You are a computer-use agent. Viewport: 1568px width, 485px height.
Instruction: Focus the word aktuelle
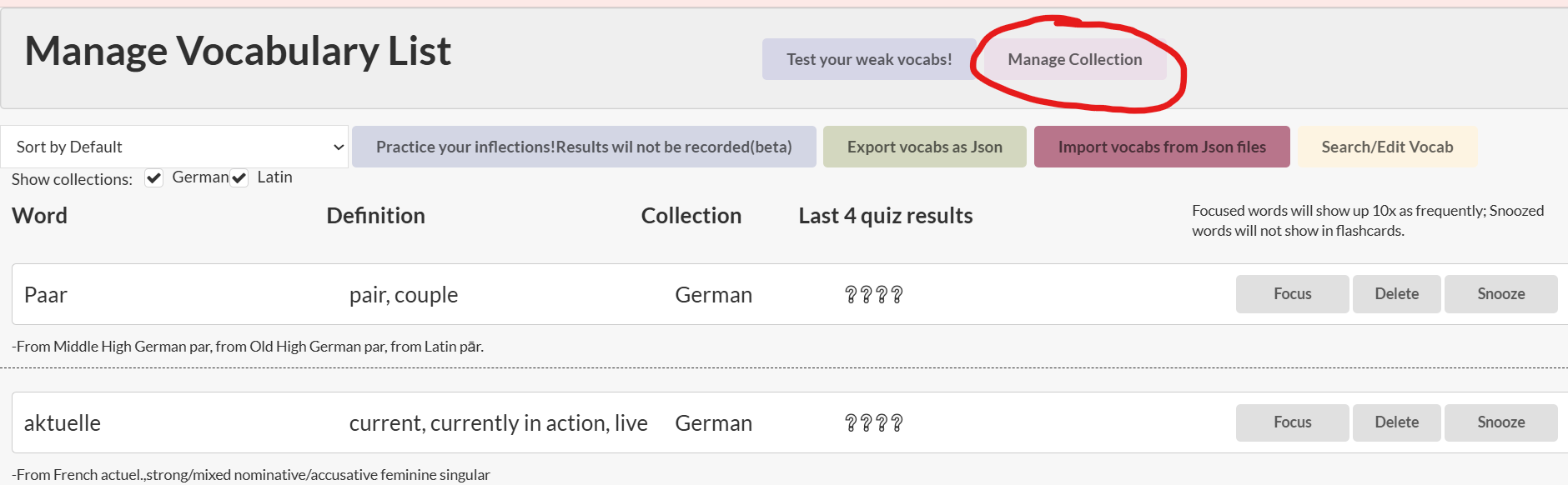[x=1292, y=422]
